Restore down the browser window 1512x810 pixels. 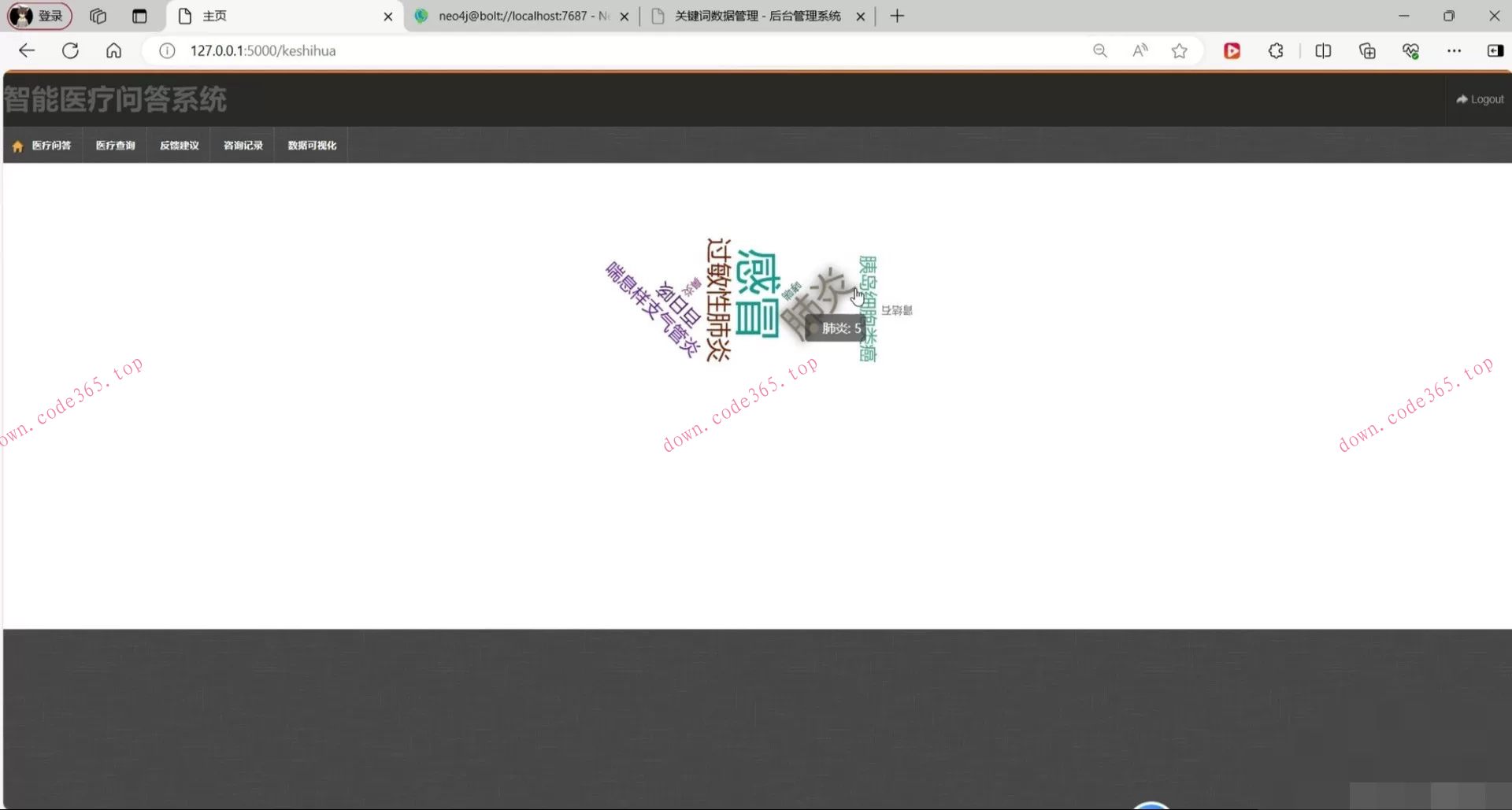click(1449, 16)
